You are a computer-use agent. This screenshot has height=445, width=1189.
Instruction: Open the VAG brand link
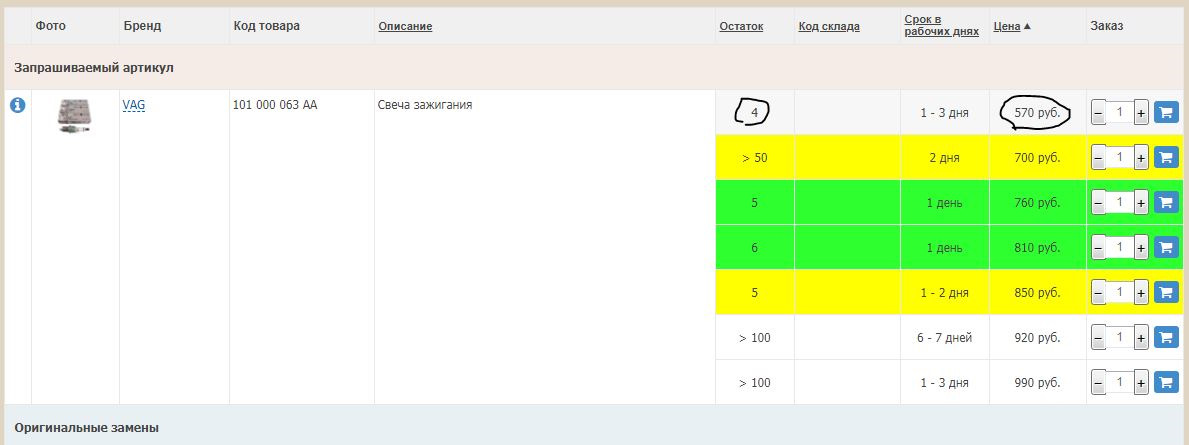click(133, 104)
